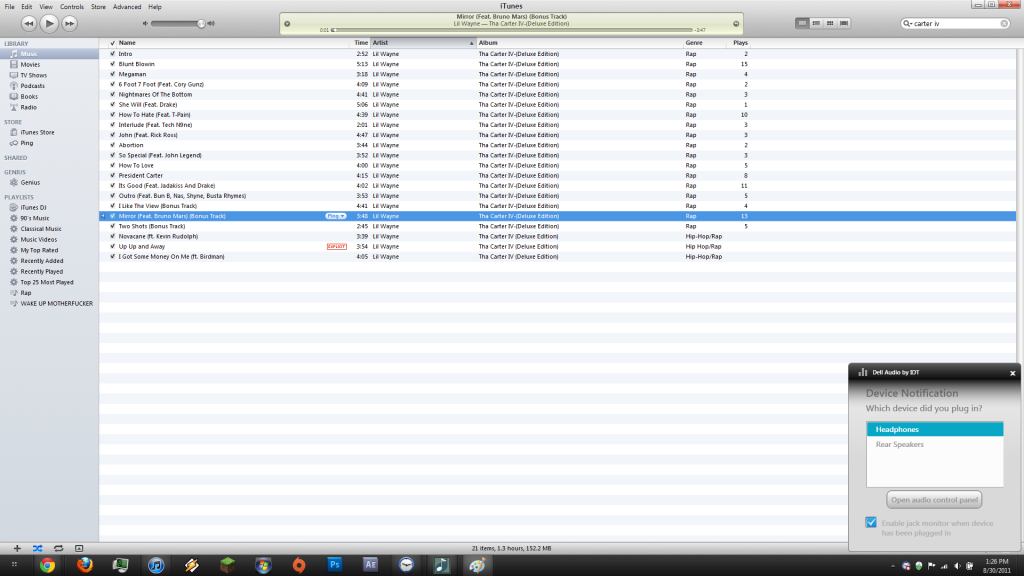Toggle repeat playback
Viewport: 1024px width, 576px height.
pos(58,549)
